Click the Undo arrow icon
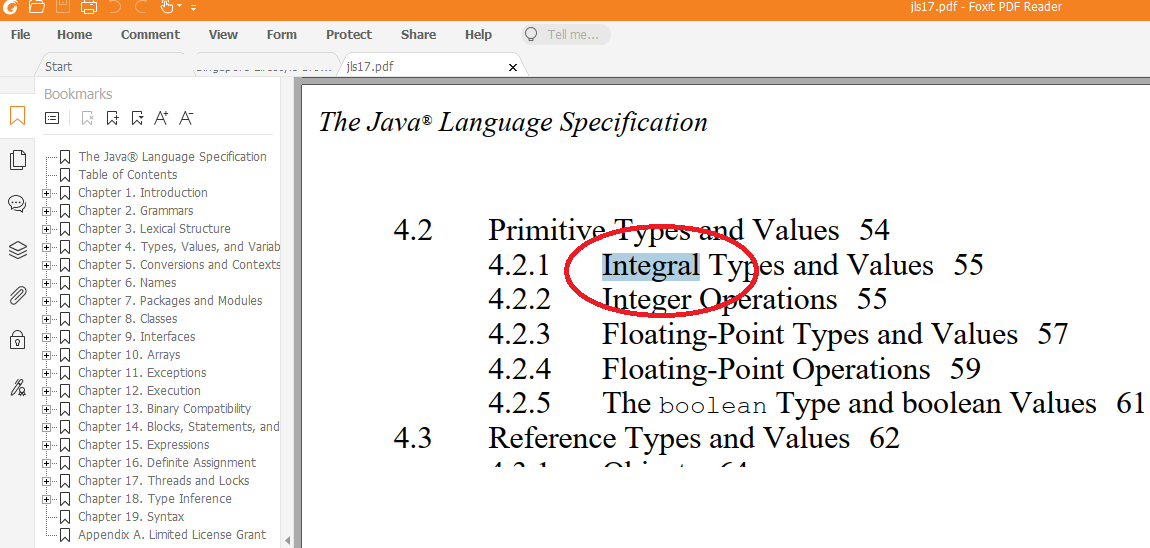This screenshot has height=548, width=1150. click(x=113, y=7)
